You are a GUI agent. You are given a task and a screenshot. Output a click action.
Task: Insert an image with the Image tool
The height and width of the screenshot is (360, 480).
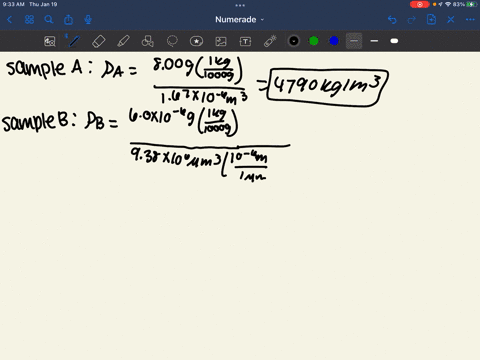click(x=221, y=41)
